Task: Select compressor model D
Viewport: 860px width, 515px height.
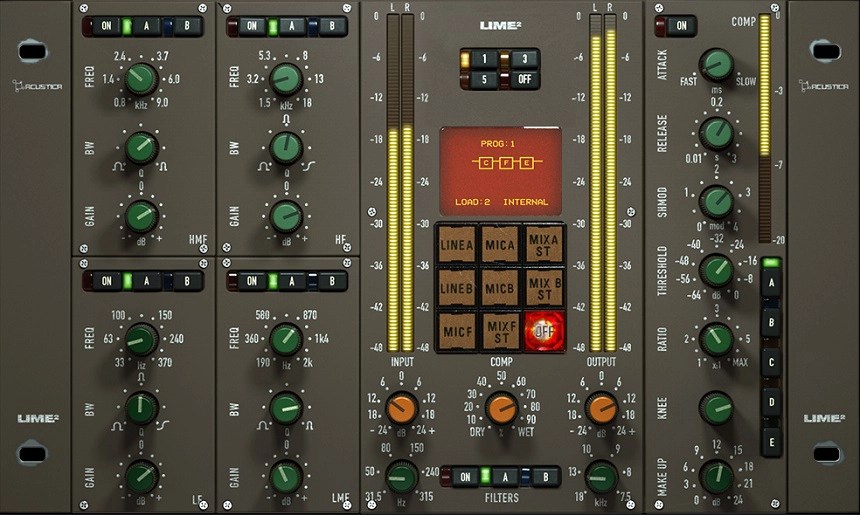Action: point(771,402)
